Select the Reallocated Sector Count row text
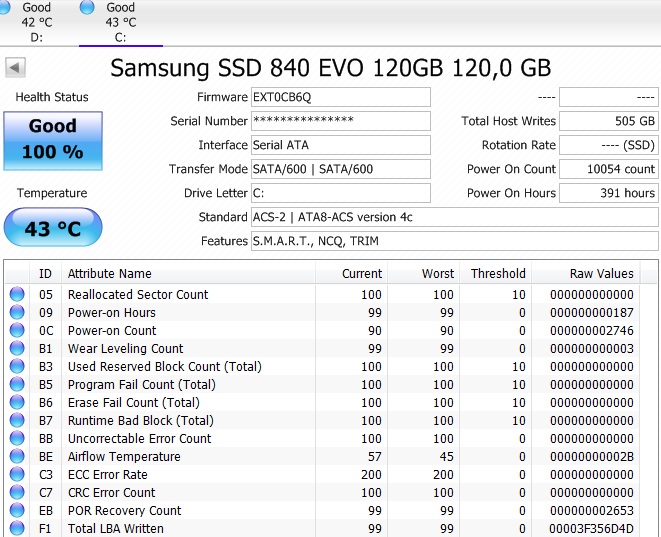Screen dimensions: 661x537 tap(138, 294)
